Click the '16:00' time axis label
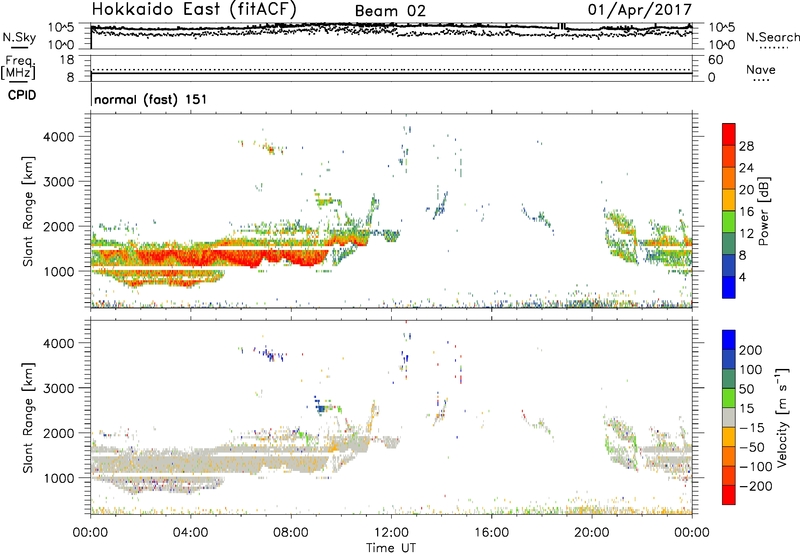Viewport: 800px width, 554px height. coord(491,533)
